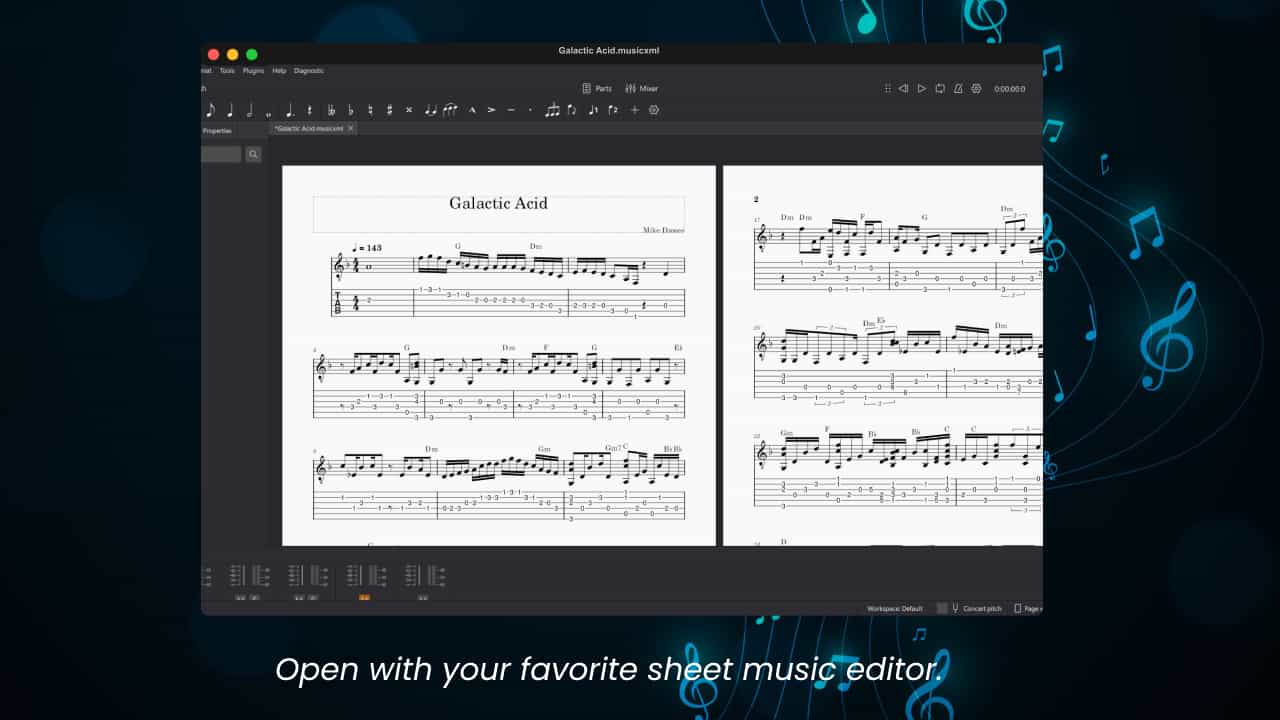Select the eighth note duration
The height and width of the screenshot is (720, 1280).
[210, 110]
